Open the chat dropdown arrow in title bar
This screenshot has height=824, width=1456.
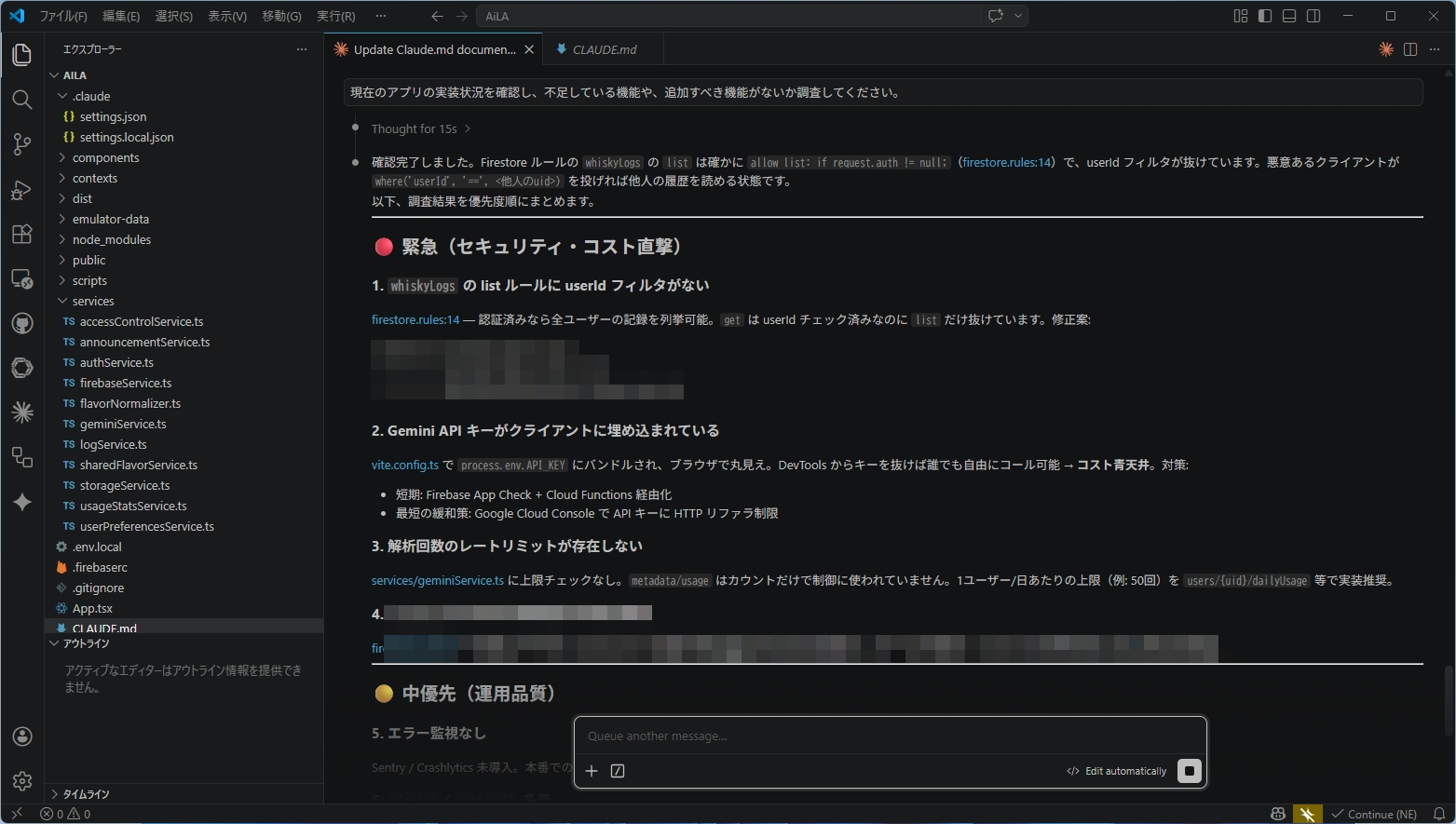[1018, 16]
